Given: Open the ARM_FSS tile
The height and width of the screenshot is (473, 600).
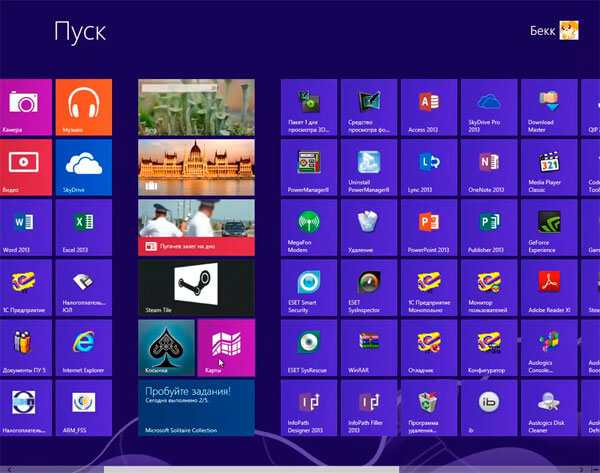Looking at the screenshot, I should (x=84, y=408).
